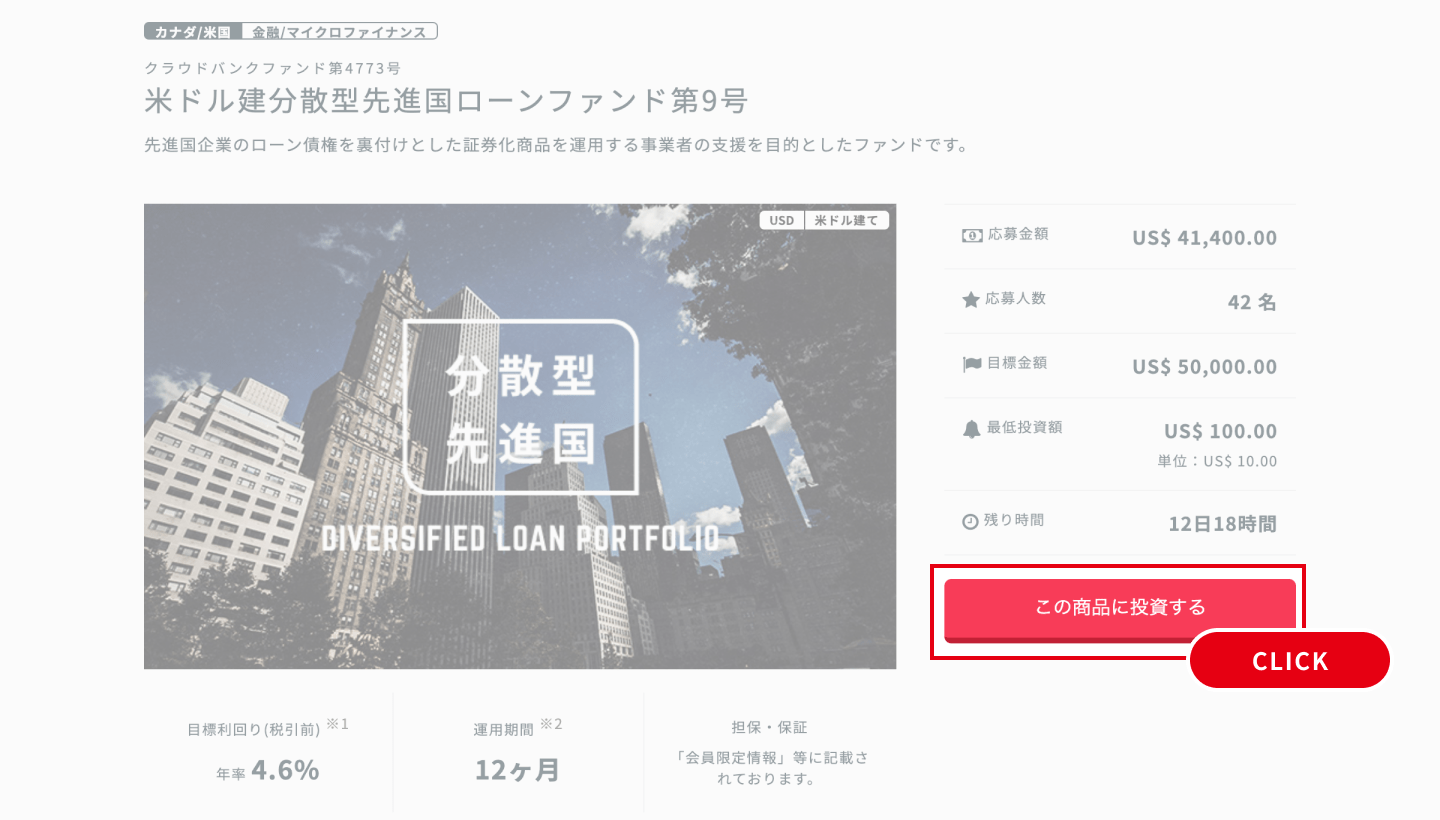Image resolution: width=1440 pixels, height=820 pixels.
Task: Click the この商品に投資する button
Action: coord(1120,609)
